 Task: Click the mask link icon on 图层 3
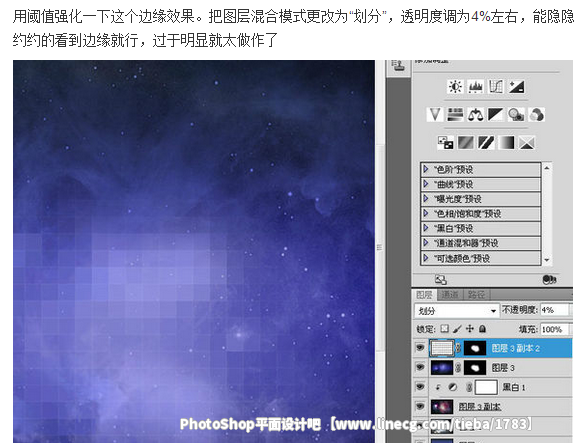tap(458, 368)
